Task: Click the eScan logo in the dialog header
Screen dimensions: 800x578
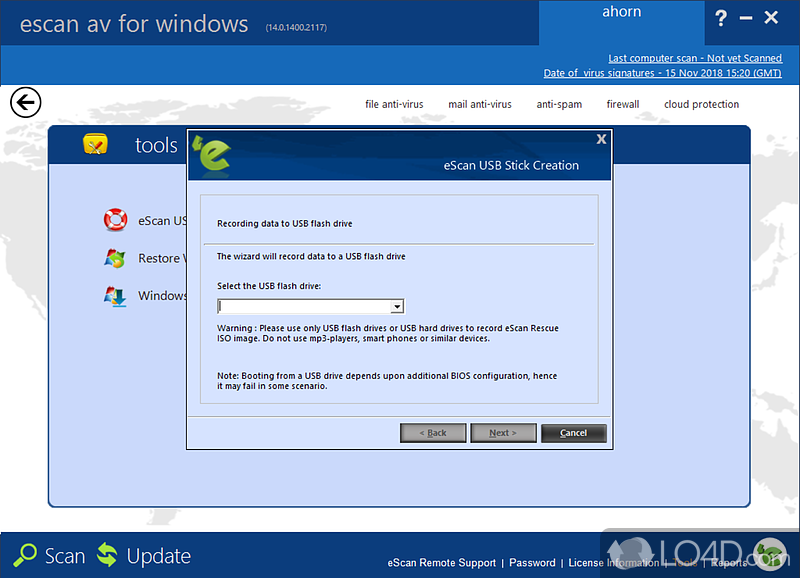Action: coord(212,157)
